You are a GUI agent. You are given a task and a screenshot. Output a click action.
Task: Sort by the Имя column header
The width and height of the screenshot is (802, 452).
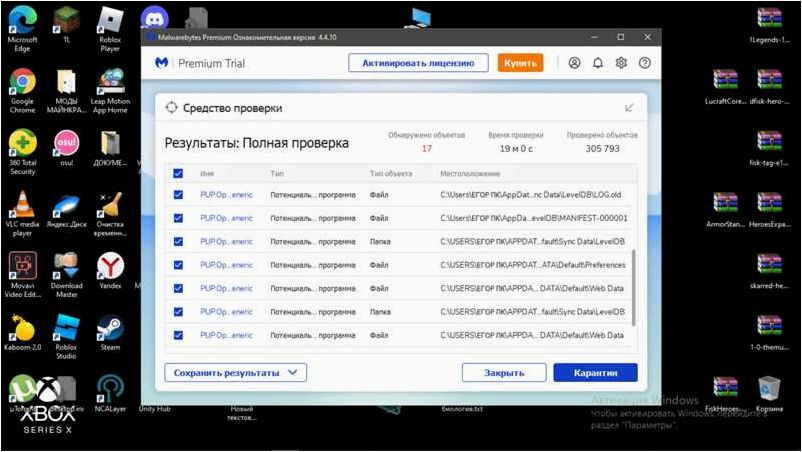(207, 174)
